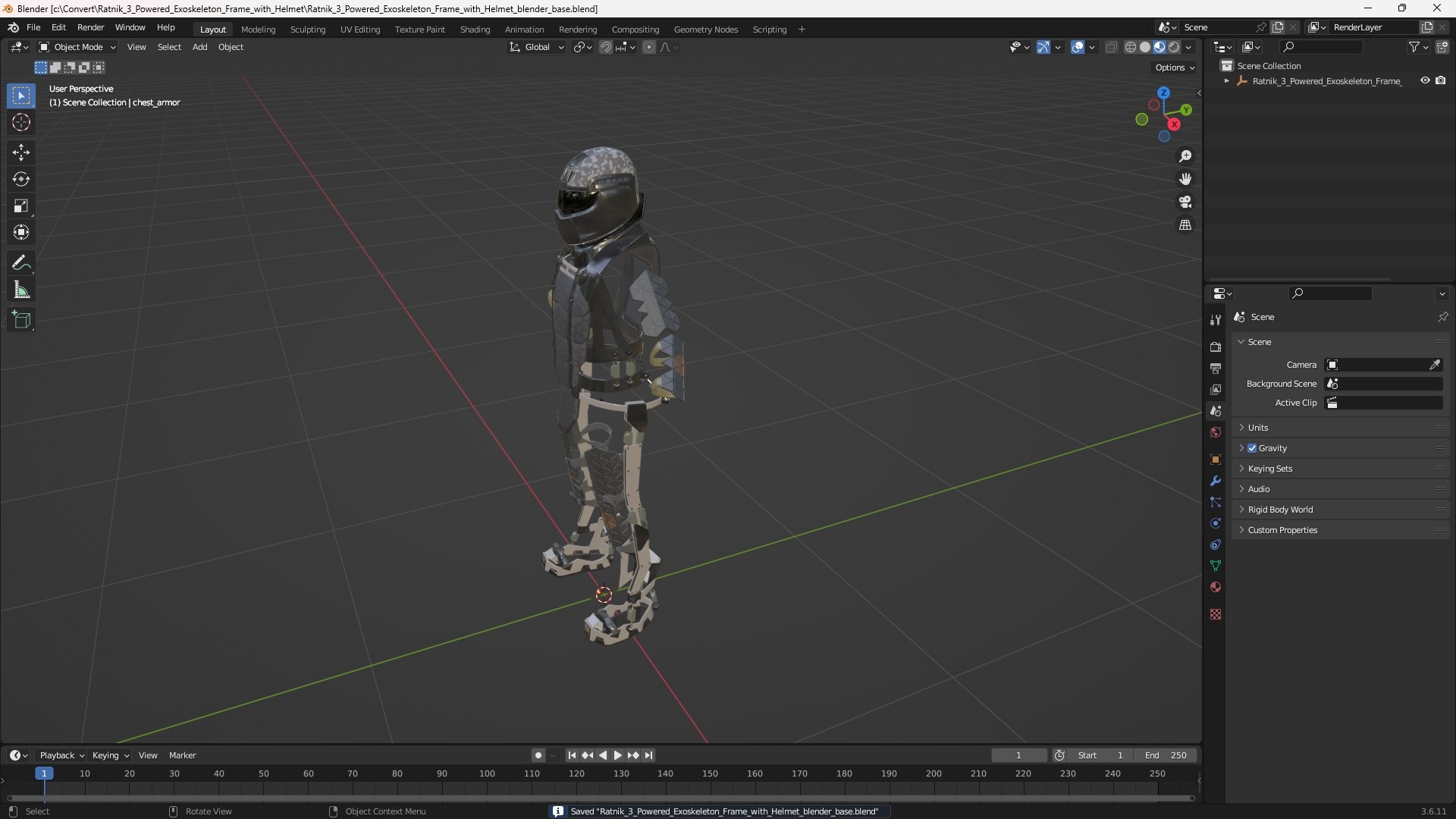Open the Render menu
Screen dimensions: 1456x819
point(90,27)
